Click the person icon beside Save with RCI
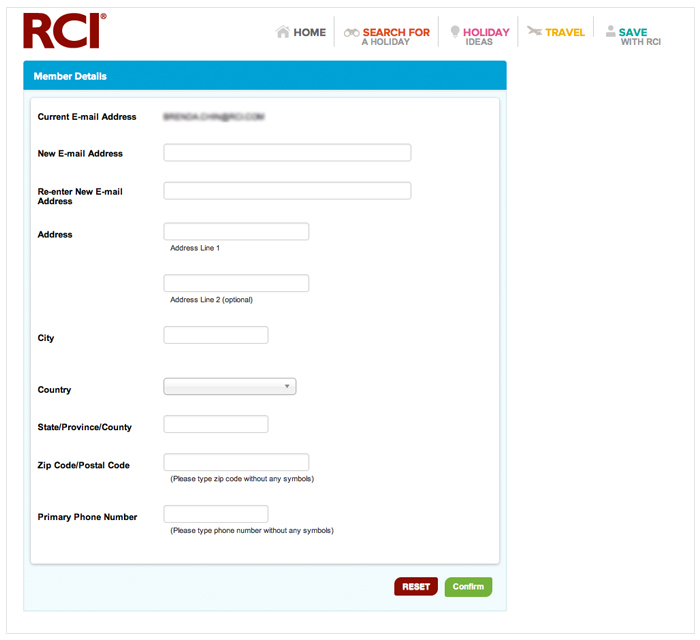This screenshot has width=700, height=640. point(608,31)
